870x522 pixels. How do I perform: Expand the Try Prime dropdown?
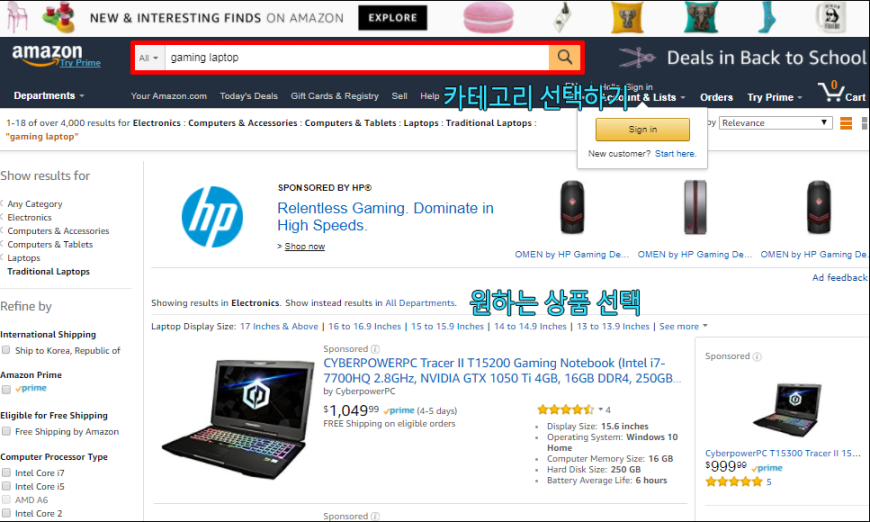pyautogui.click(x=775, y=97)
